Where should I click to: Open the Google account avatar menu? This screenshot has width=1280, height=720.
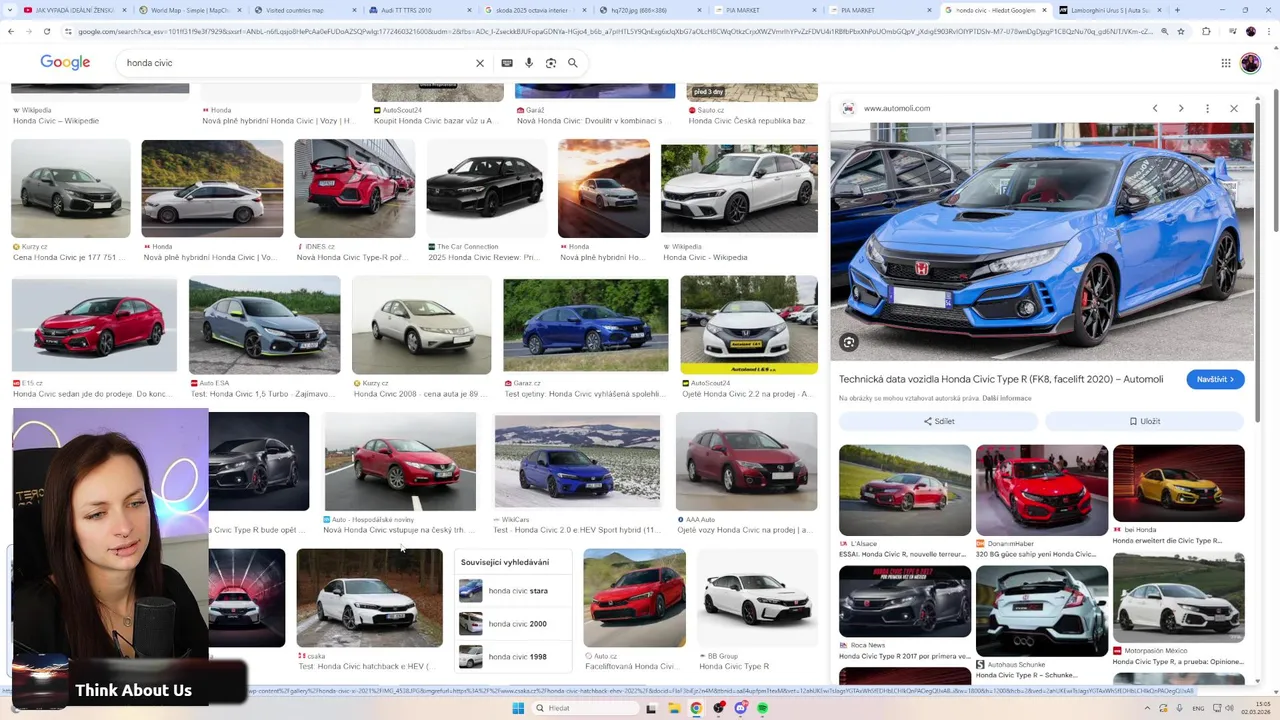(1250, 63)
